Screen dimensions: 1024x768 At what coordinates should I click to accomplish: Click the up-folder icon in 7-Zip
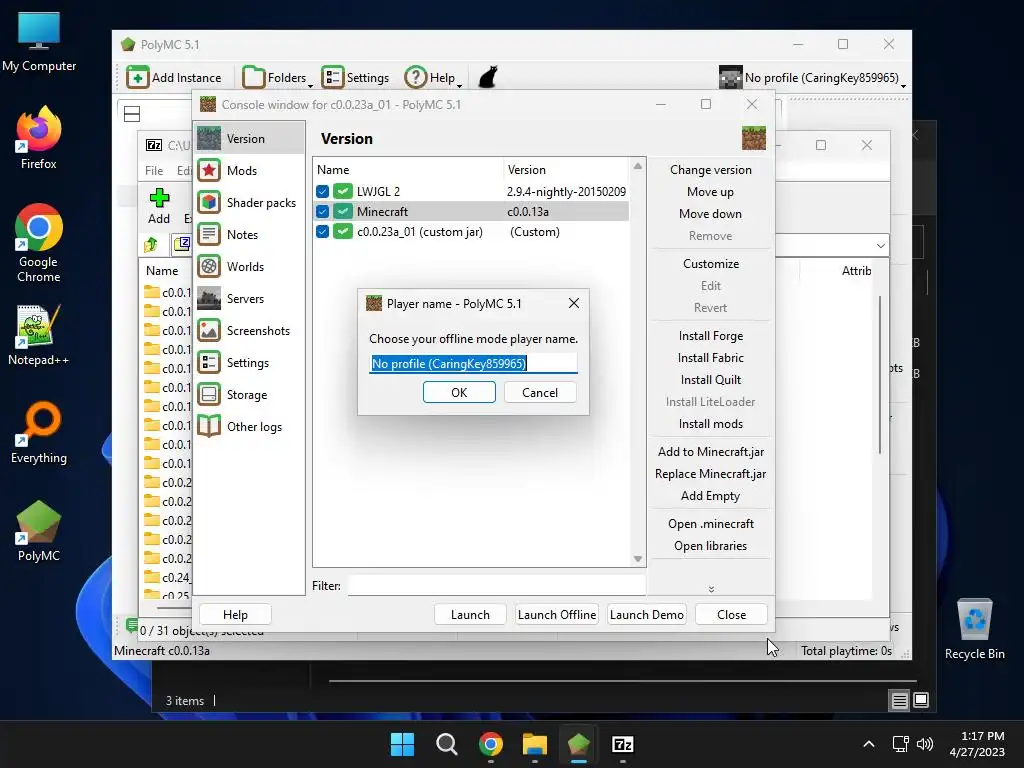pos(151,245)
